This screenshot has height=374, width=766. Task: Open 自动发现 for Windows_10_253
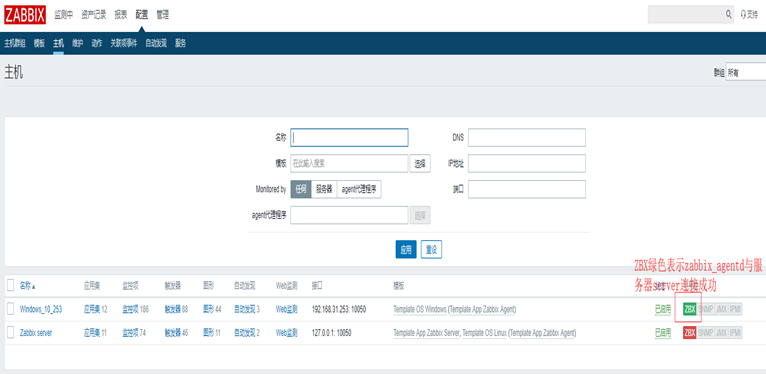(244, 309)
